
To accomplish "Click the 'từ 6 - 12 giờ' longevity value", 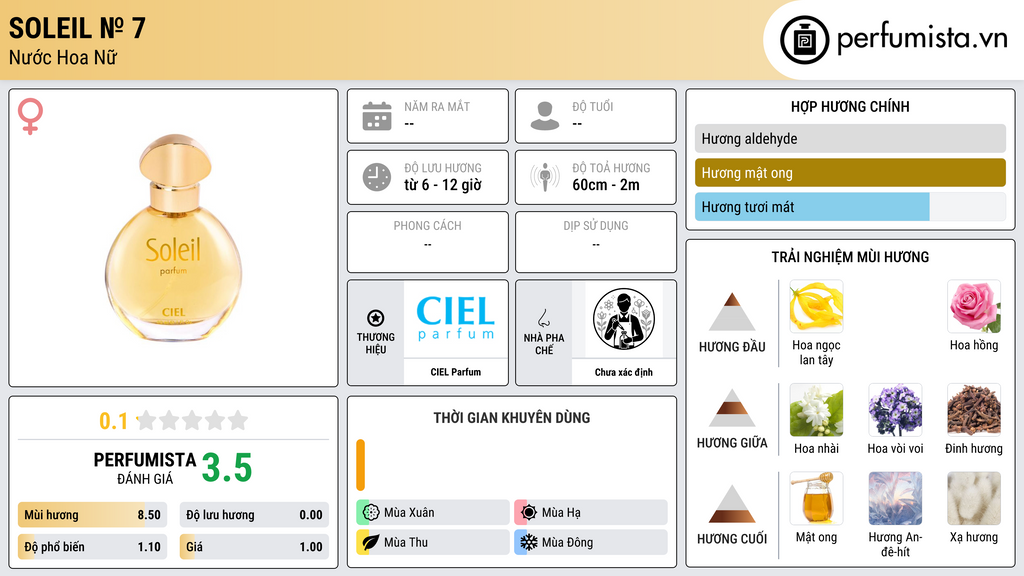I will pos(443,185).
